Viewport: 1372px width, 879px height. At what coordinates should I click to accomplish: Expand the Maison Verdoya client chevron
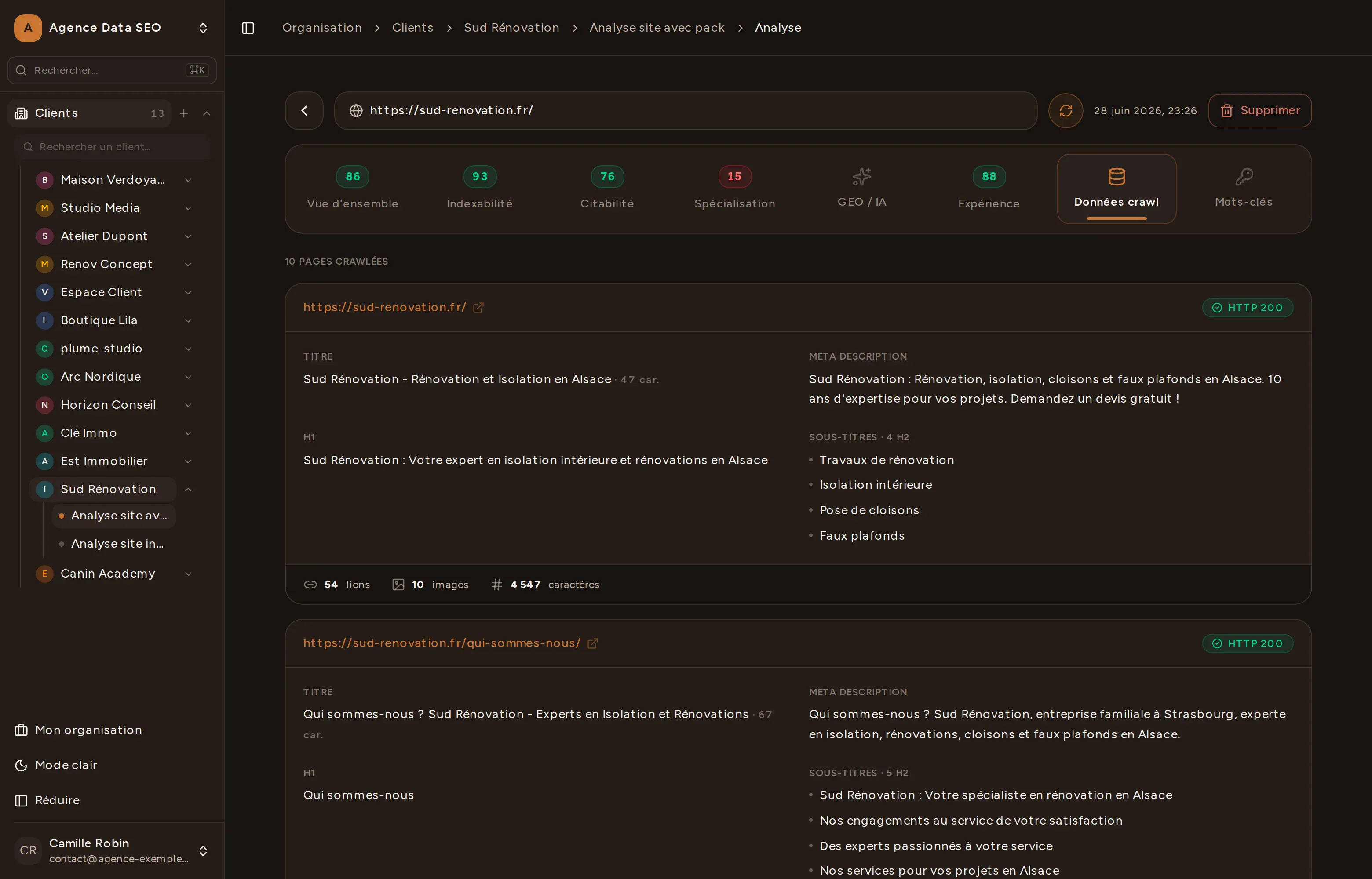[x=188, y=180]
